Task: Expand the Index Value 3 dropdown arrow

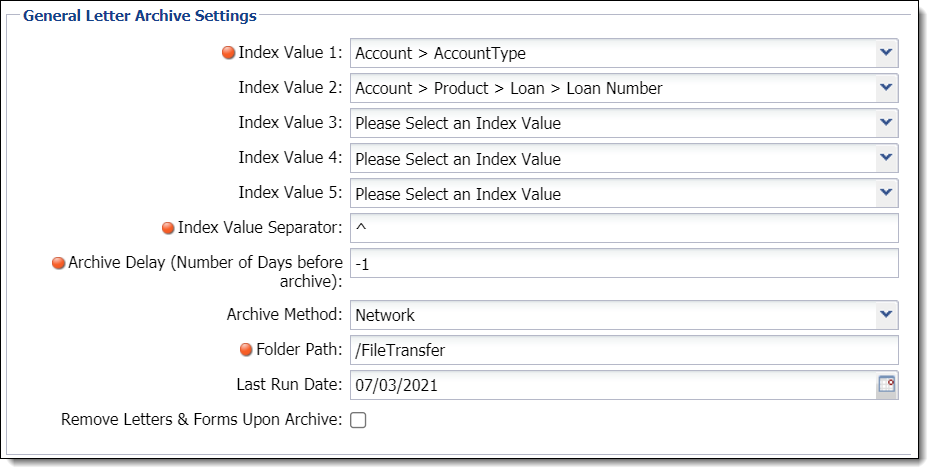Action: pos(886,123)
